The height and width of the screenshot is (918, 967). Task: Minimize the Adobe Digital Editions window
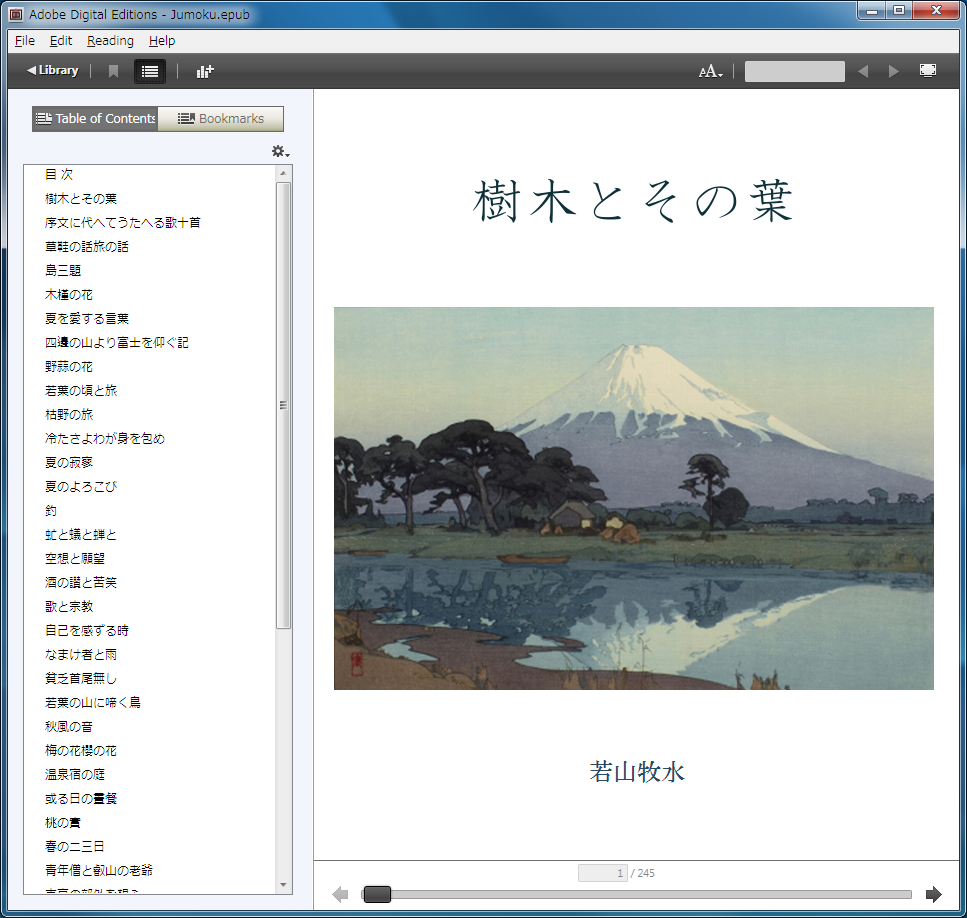871,10
